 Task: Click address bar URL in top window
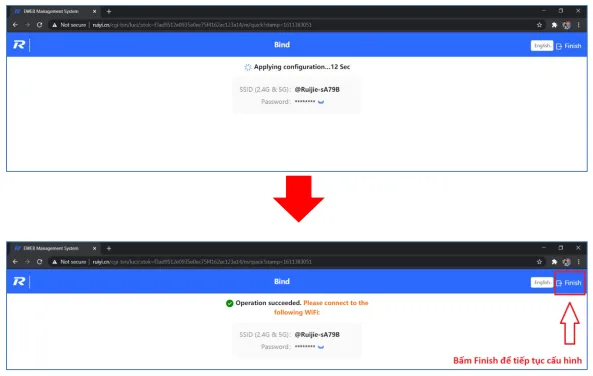point(202,25)
